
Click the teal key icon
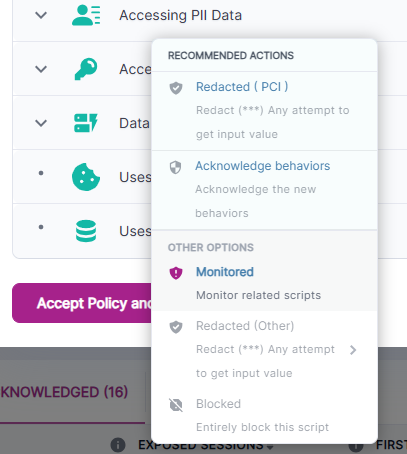(86, 69)
